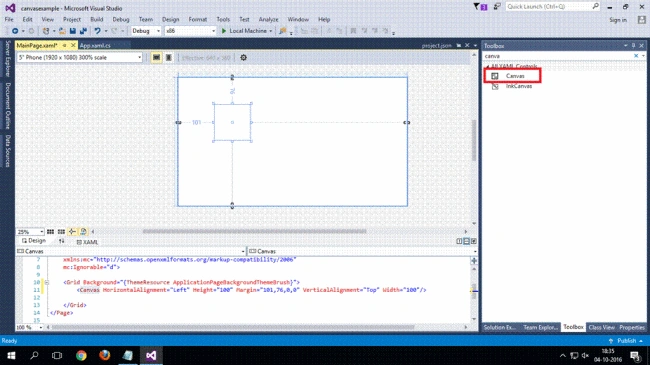Image resolution: width=650 pixels, height=365 pixels.
Task: Open the Properties panel tab
Action: pyautogui.click(x=632, y=328)
